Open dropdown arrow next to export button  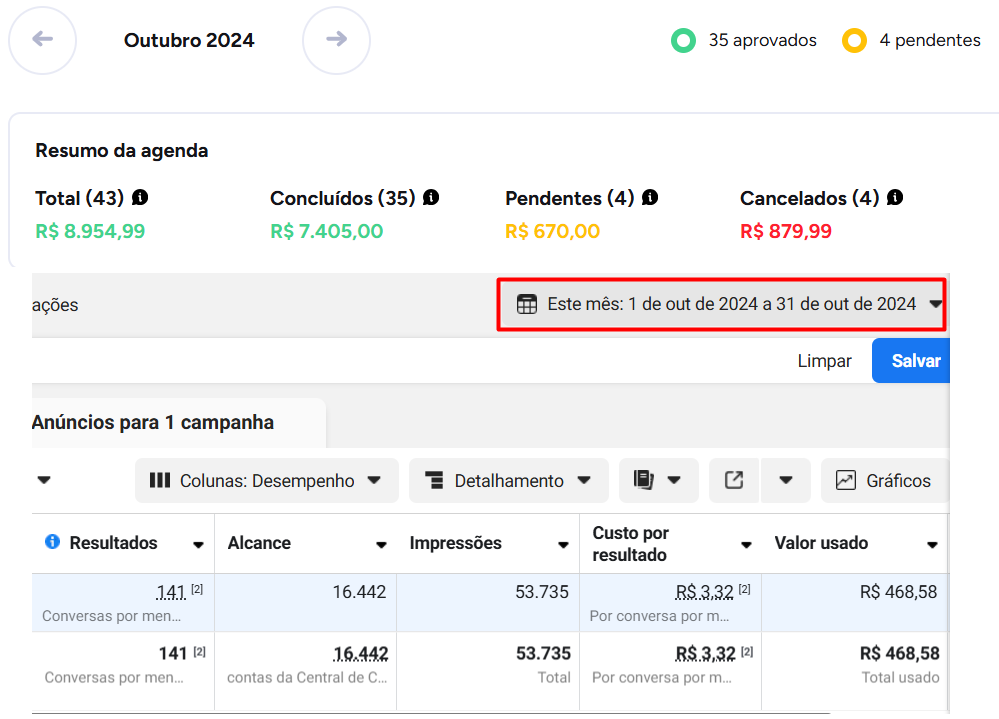pos(786,481)
